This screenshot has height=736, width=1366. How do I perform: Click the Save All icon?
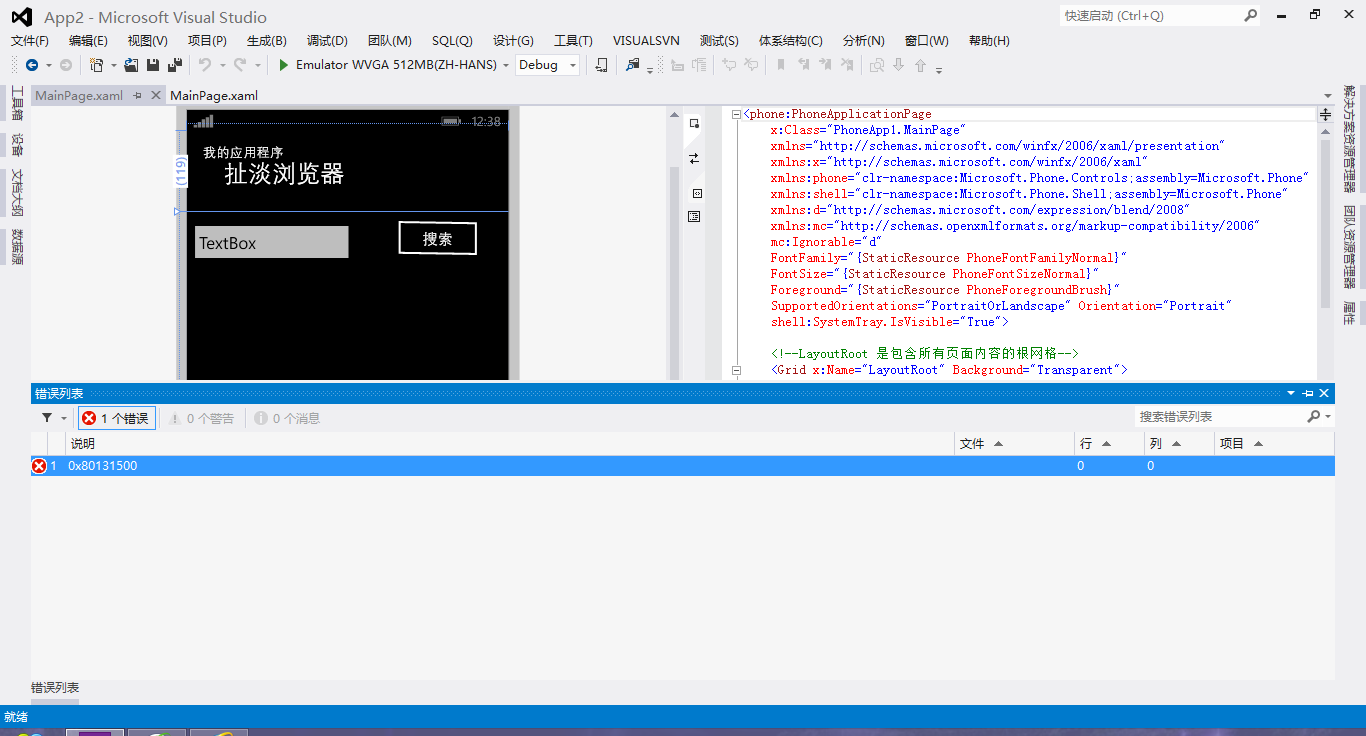[175, 65]
